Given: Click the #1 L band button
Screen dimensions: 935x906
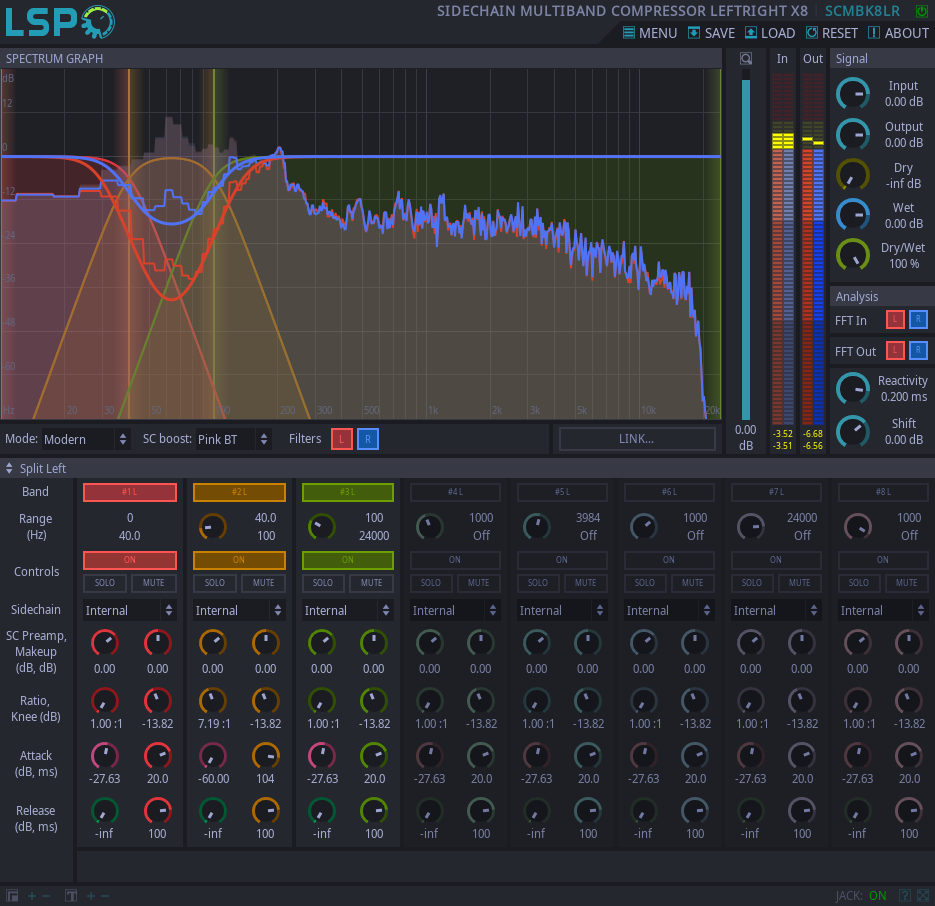Looking at the screenshot, I should click(130, 492).
